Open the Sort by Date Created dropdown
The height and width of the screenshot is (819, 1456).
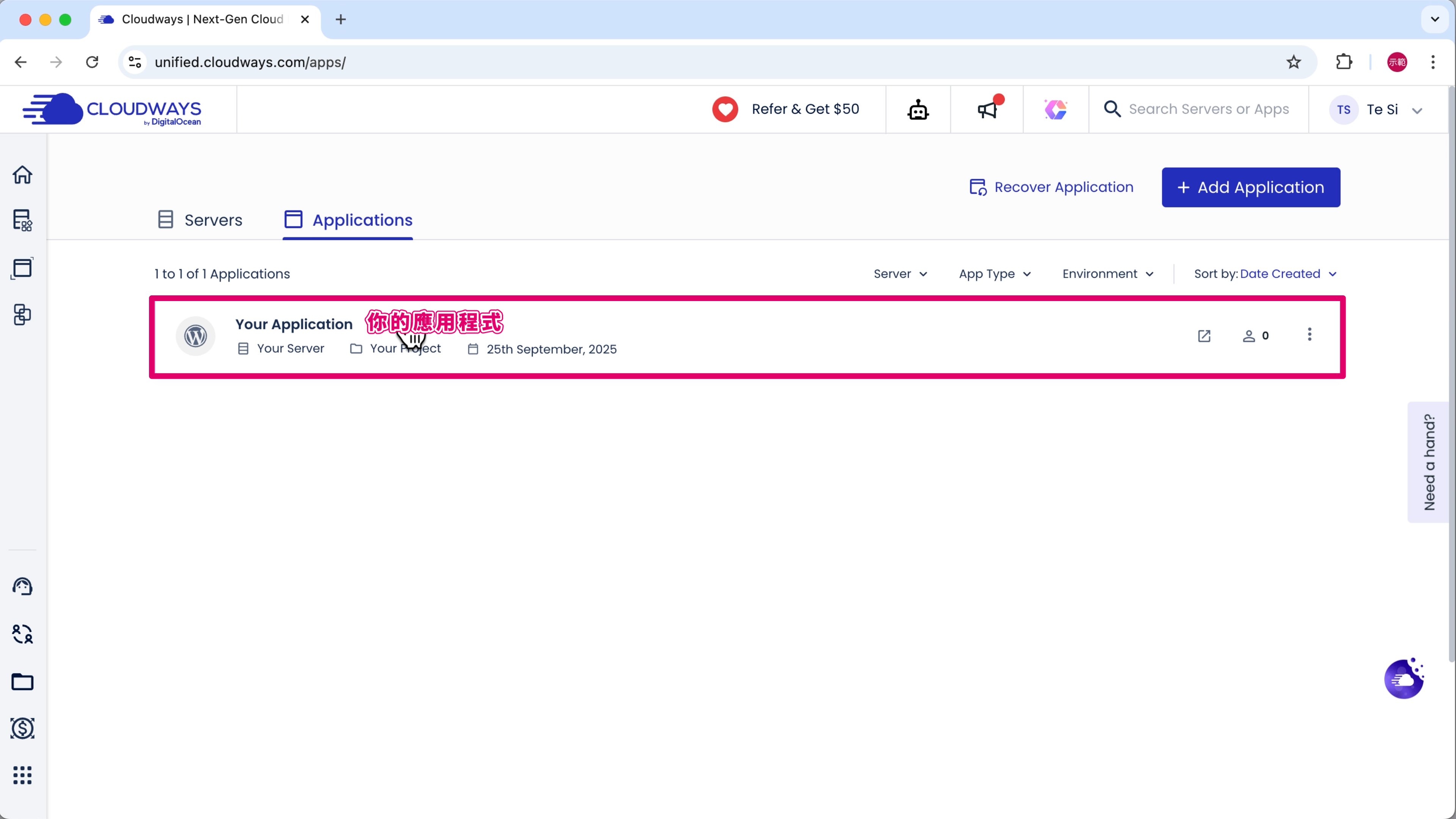(1265, 274)
